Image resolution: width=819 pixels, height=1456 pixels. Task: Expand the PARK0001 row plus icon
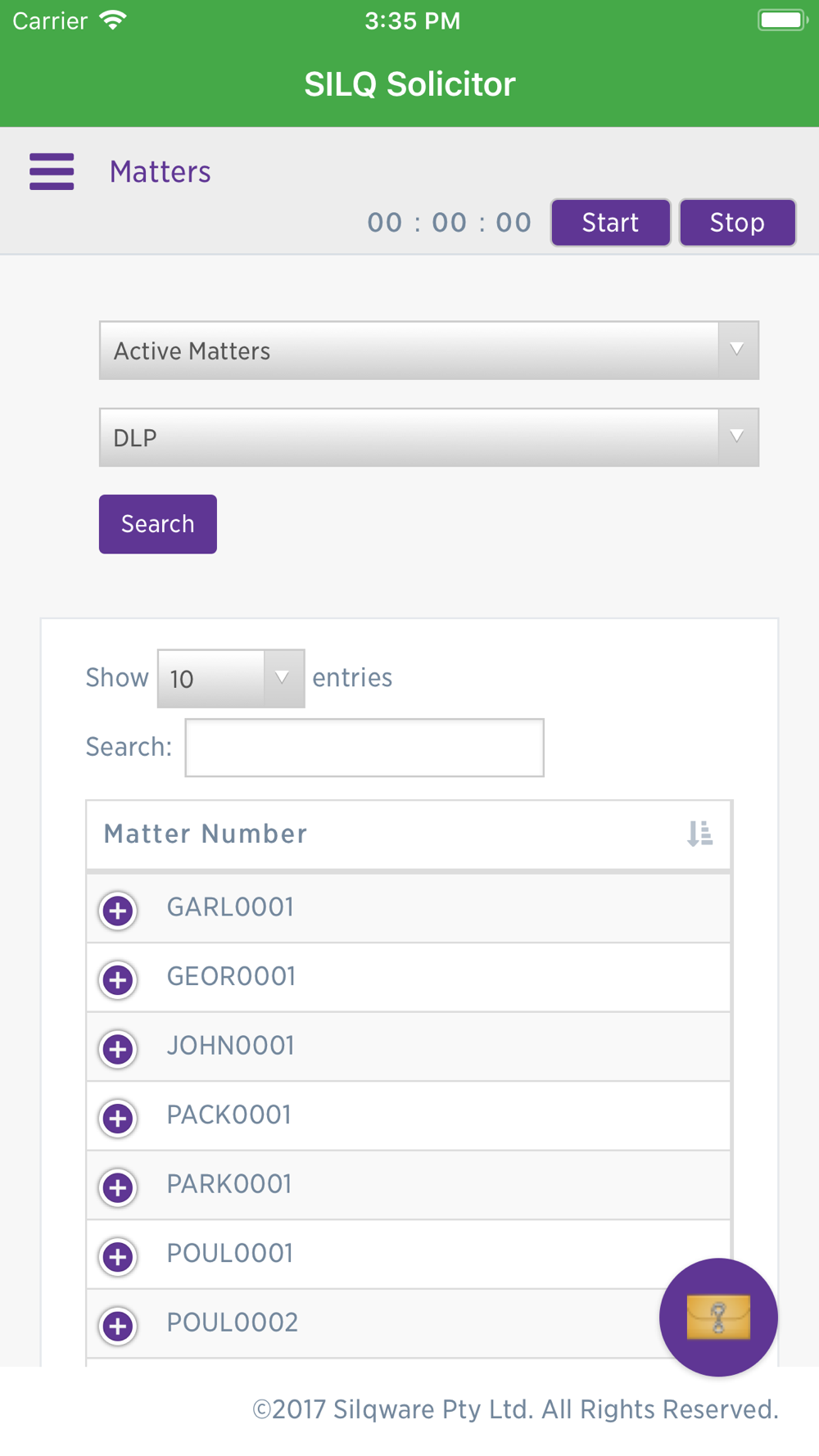[x=118, y=1187]
